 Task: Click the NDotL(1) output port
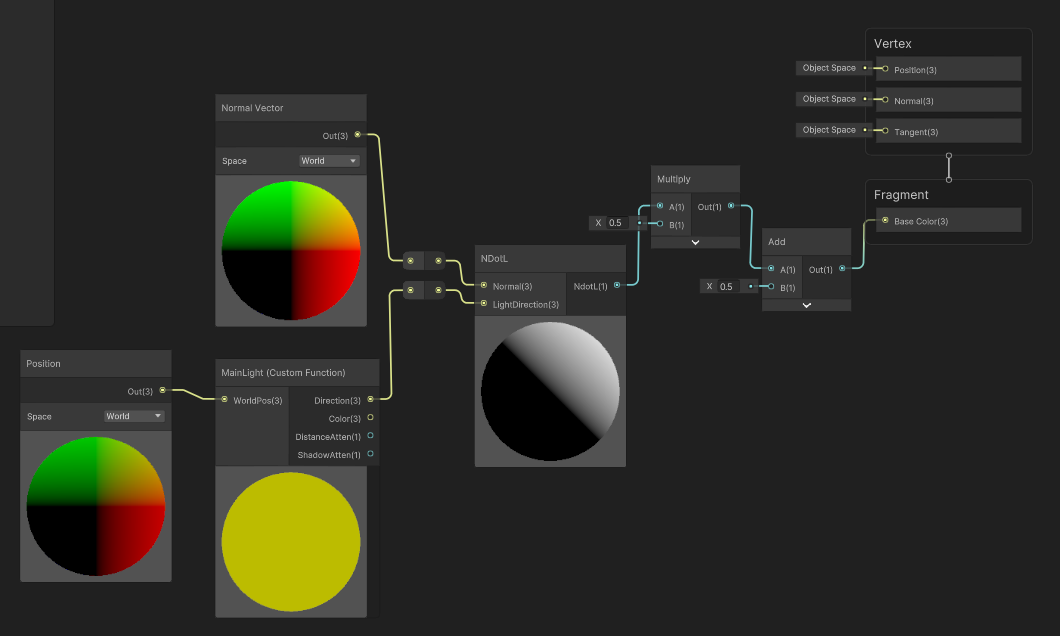[617, 285]
